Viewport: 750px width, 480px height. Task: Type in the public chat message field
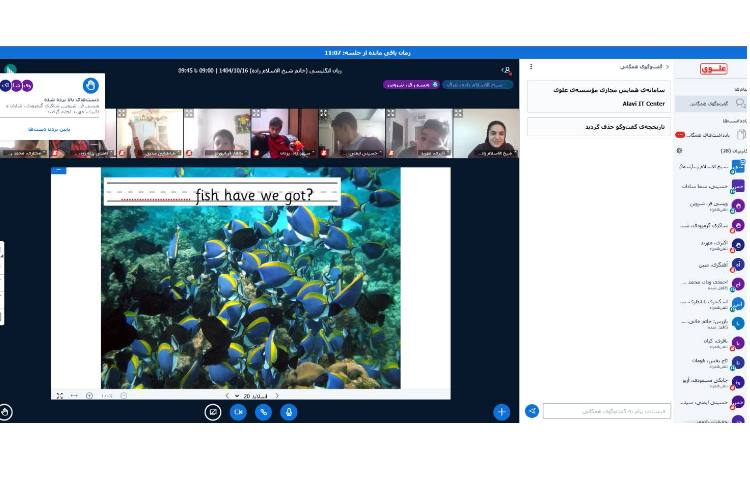coord(606,411)
